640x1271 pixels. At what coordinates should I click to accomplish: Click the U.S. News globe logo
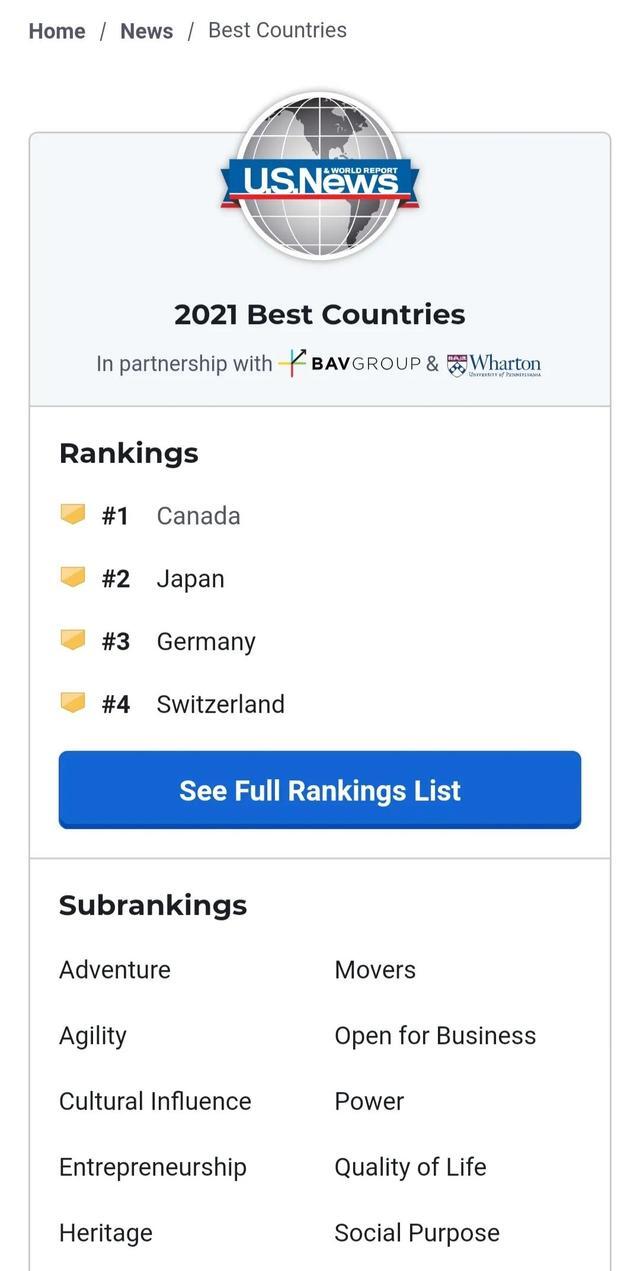coord(320,176)
